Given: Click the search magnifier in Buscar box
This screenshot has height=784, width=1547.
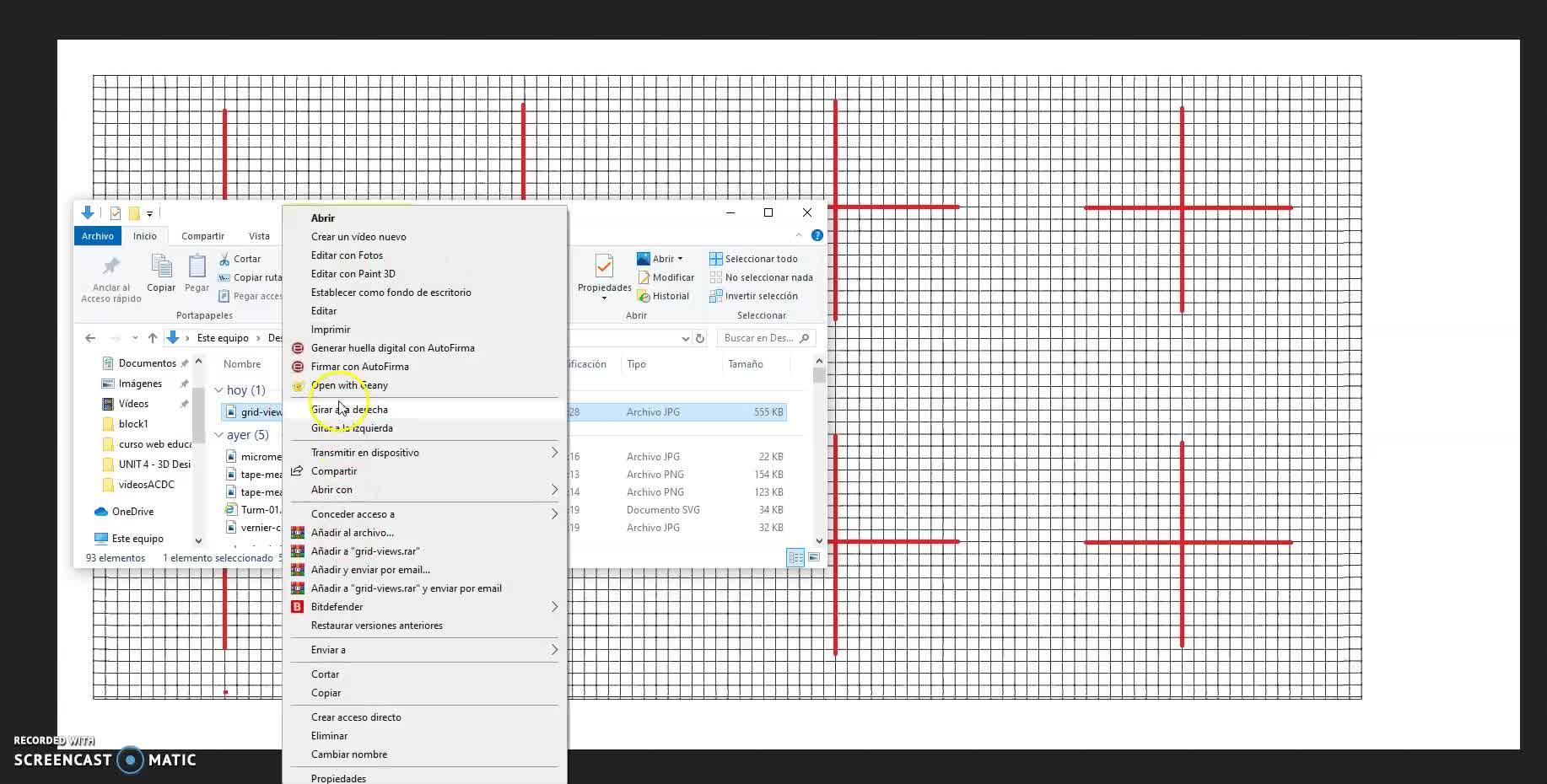Looking at the screenshot, I should coord(804,338).
